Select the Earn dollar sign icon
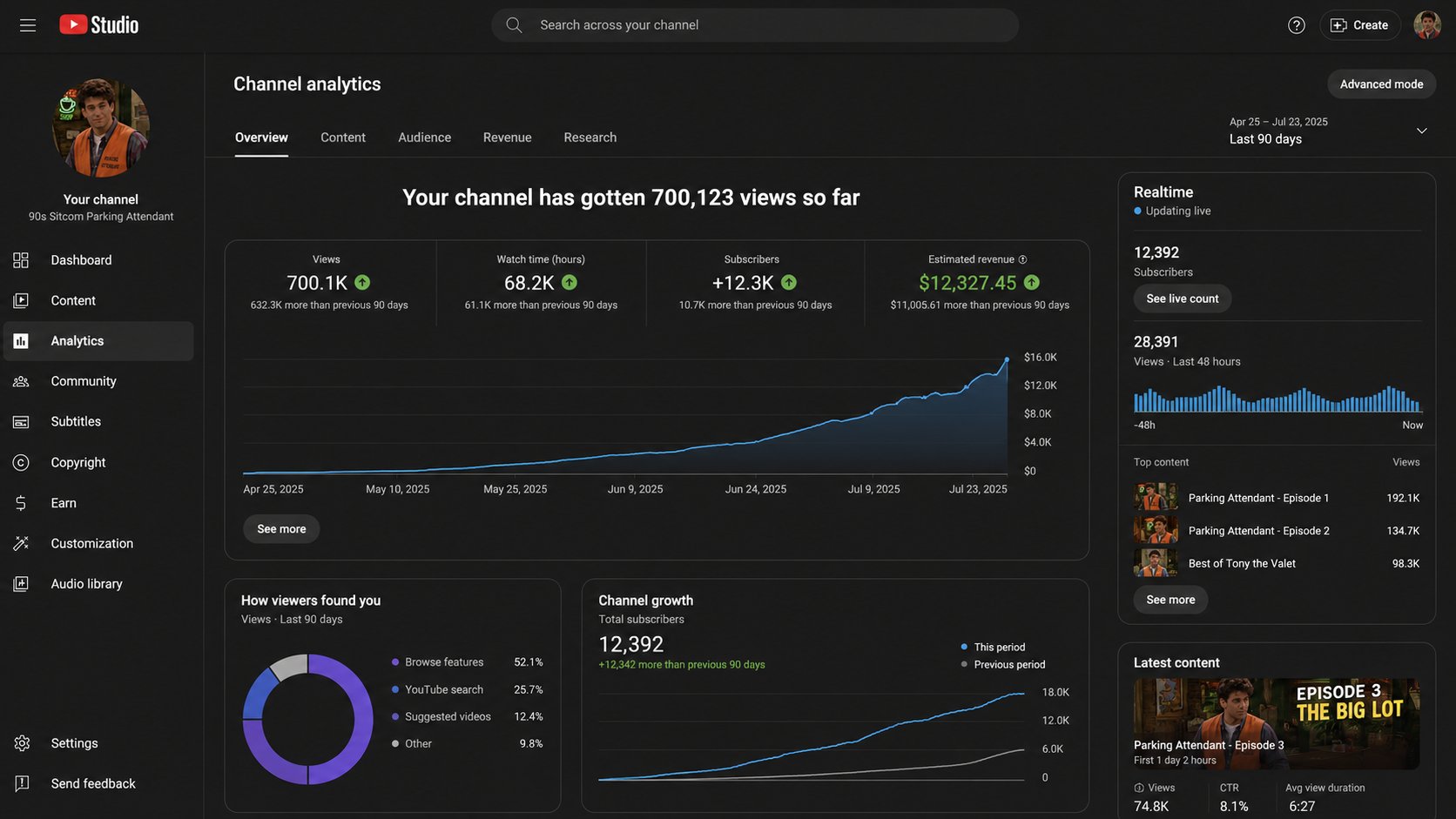This screenshot has height=819, width=1456. [21, 503]
